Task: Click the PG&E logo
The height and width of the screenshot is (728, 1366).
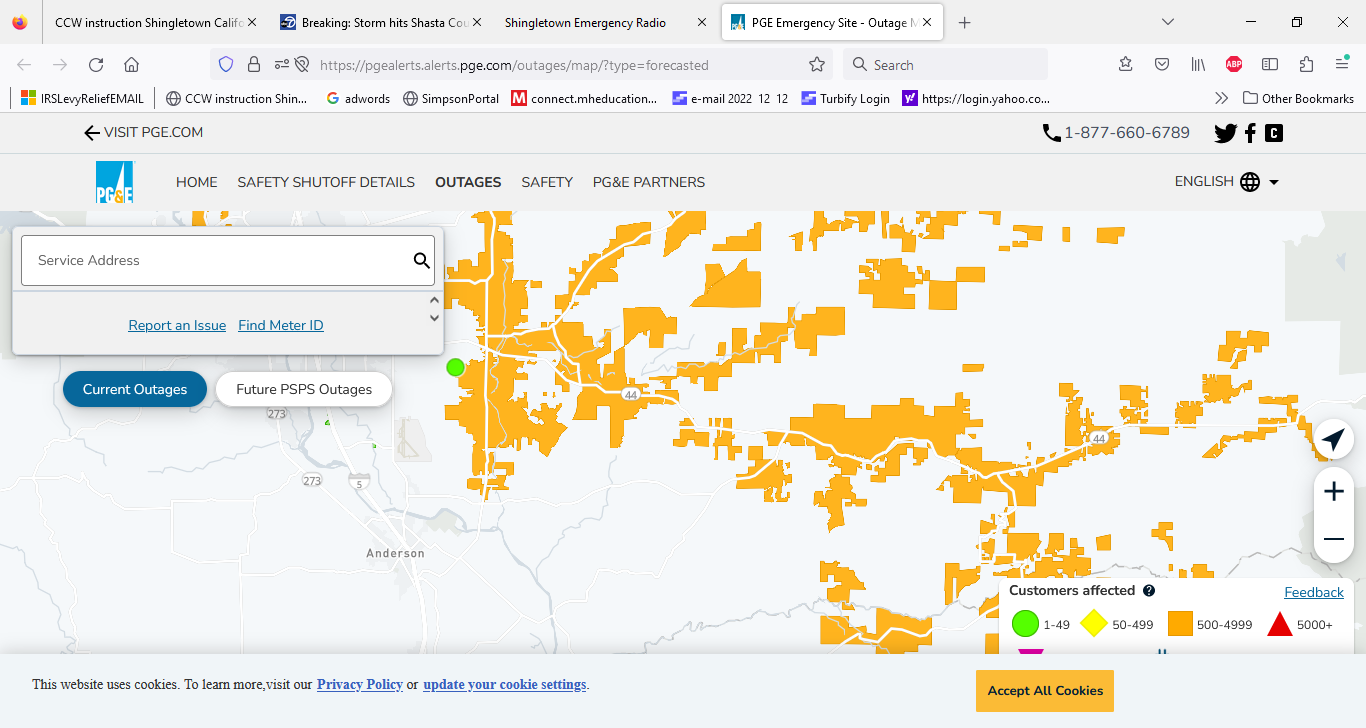Action: click(x=115, y=182)
